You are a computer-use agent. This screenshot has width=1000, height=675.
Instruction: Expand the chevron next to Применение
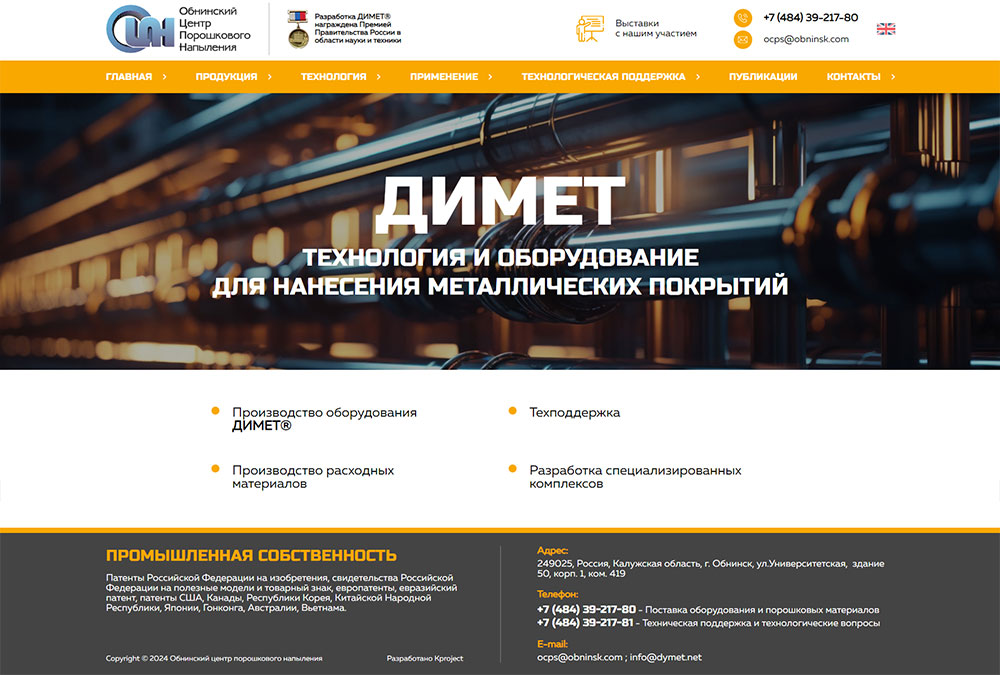click(490, 77)
